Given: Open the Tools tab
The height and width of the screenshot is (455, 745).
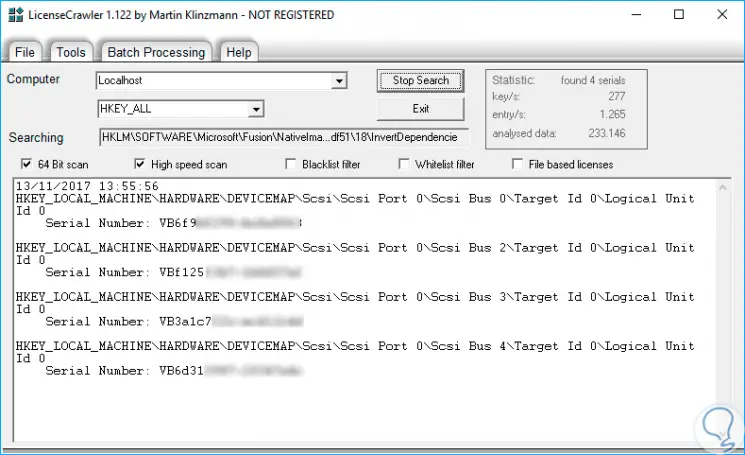Looking at the screenshot, I should pyautogui.click(x=71, y=52).
